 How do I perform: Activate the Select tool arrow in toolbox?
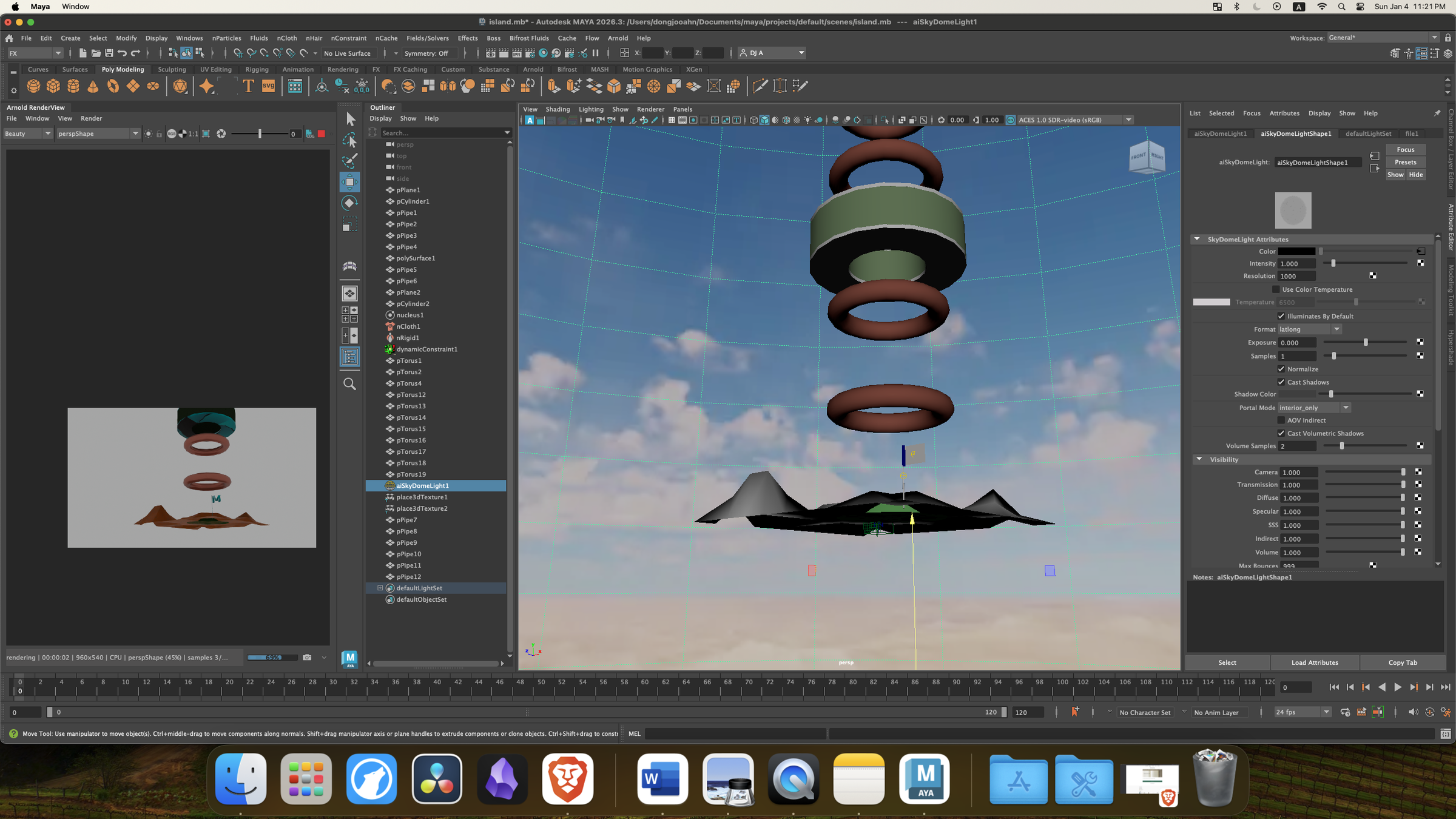(350, 120)
